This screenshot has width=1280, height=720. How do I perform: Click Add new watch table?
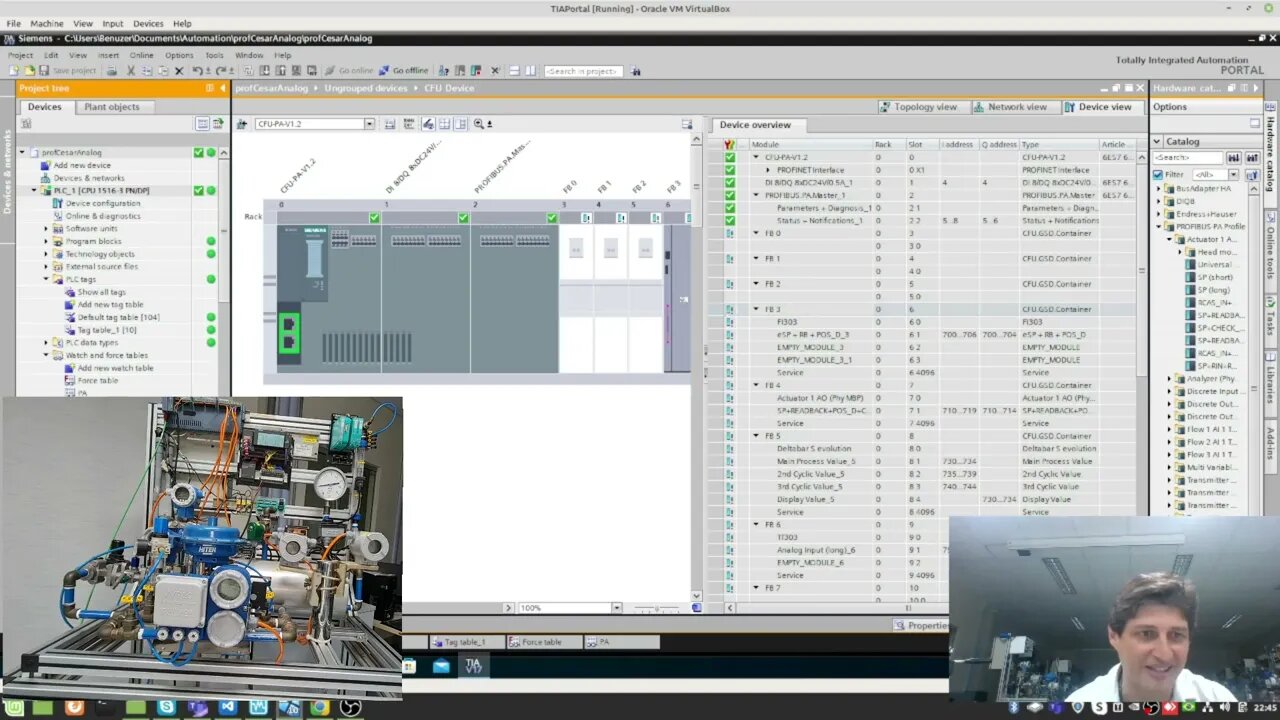click(115, 368)
